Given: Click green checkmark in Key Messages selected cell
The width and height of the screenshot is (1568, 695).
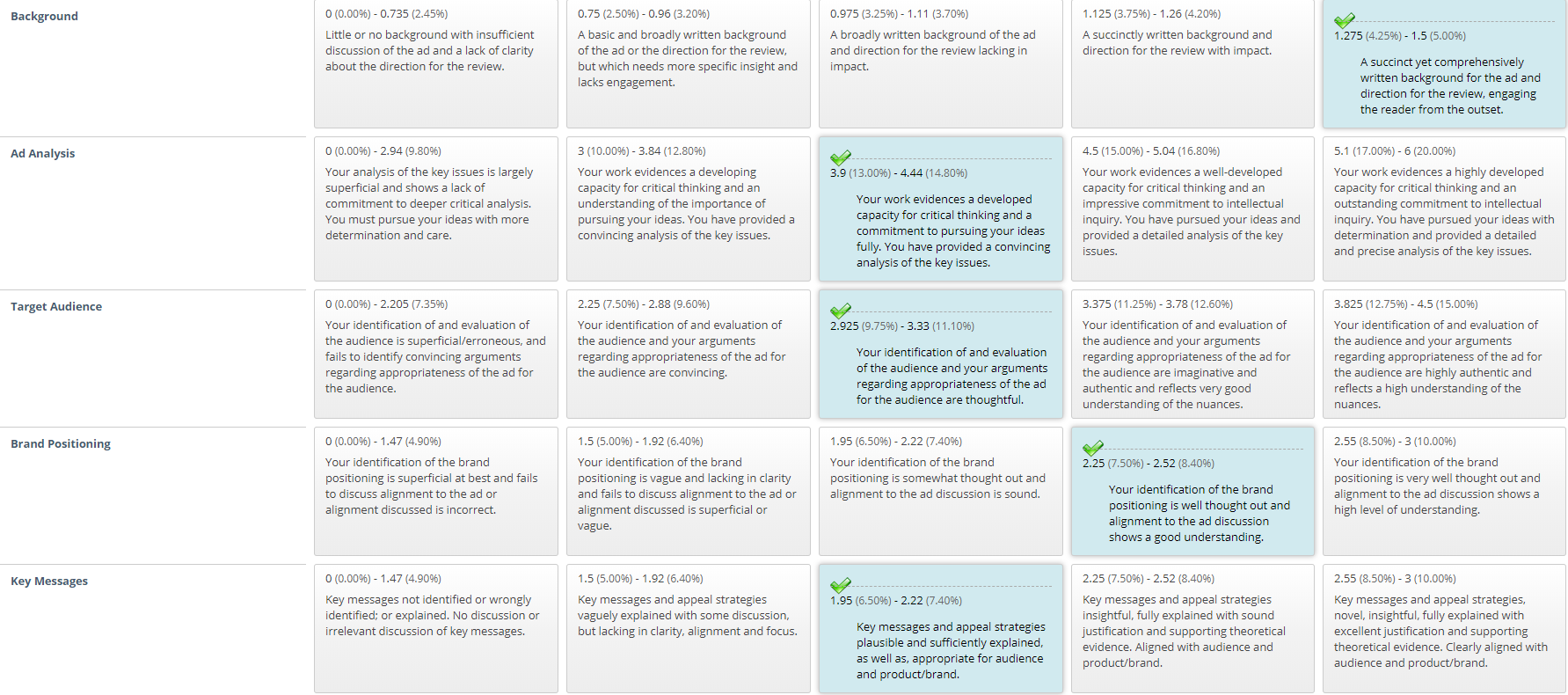Looking at the screenshot, I should (840, 585).
